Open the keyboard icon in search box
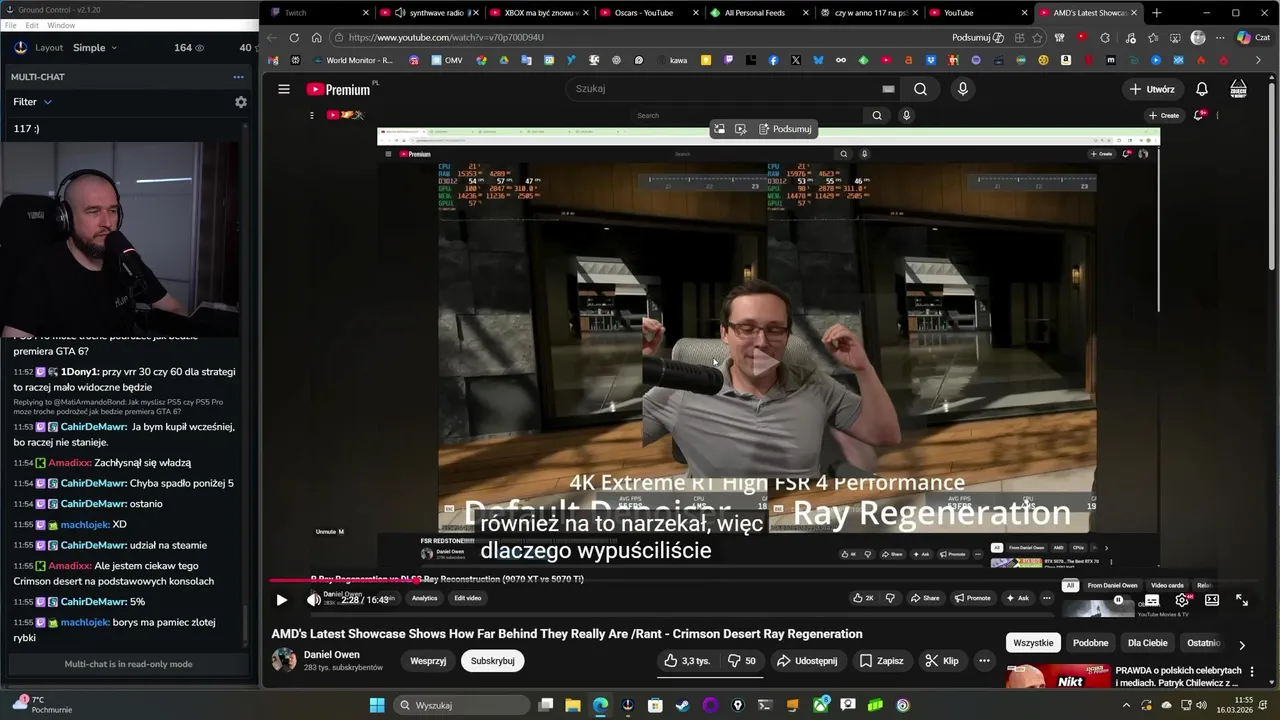The width and height of the screenshot is (1280, 720). point(888,89)
